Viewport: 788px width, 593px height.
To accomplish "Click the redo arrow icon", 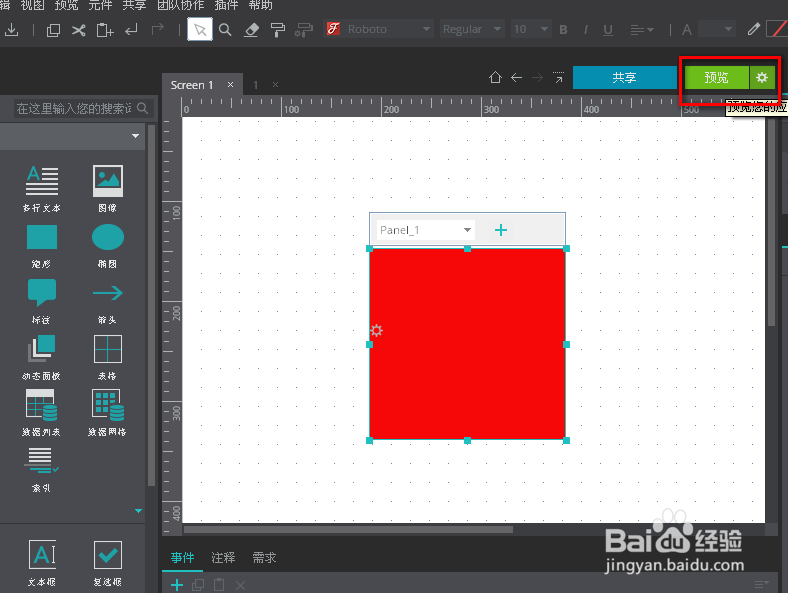I will tap(158, 30).
